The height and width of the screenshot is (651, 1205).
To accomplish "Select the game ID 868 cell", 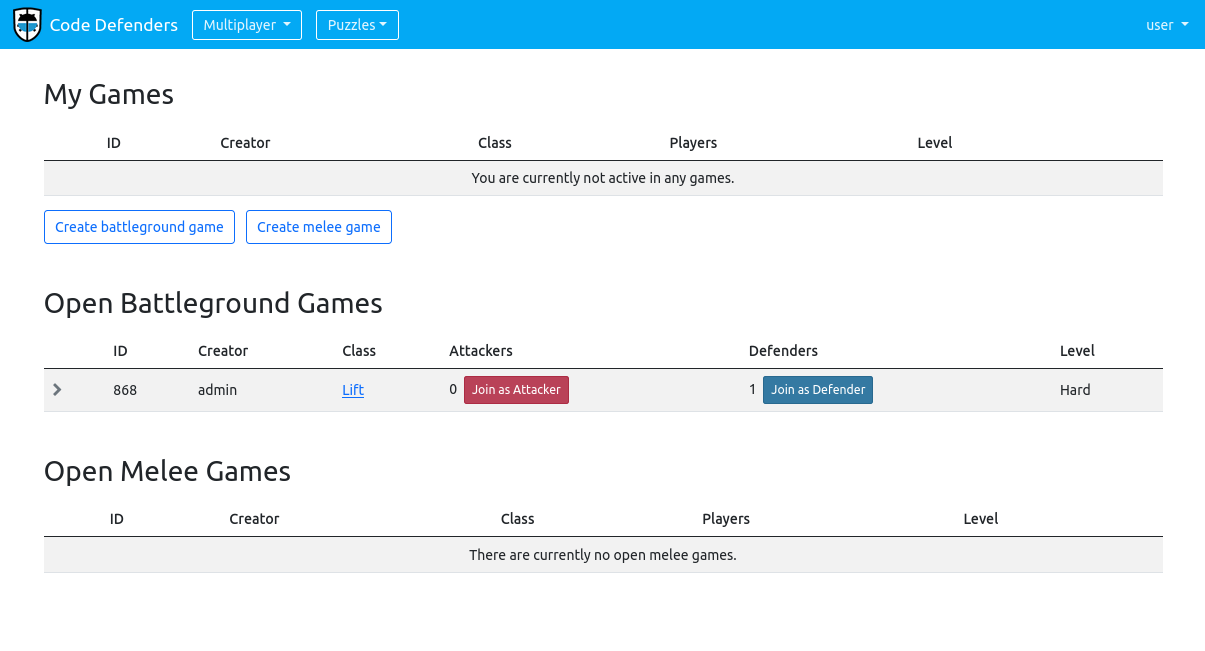I will coord(125,390).
